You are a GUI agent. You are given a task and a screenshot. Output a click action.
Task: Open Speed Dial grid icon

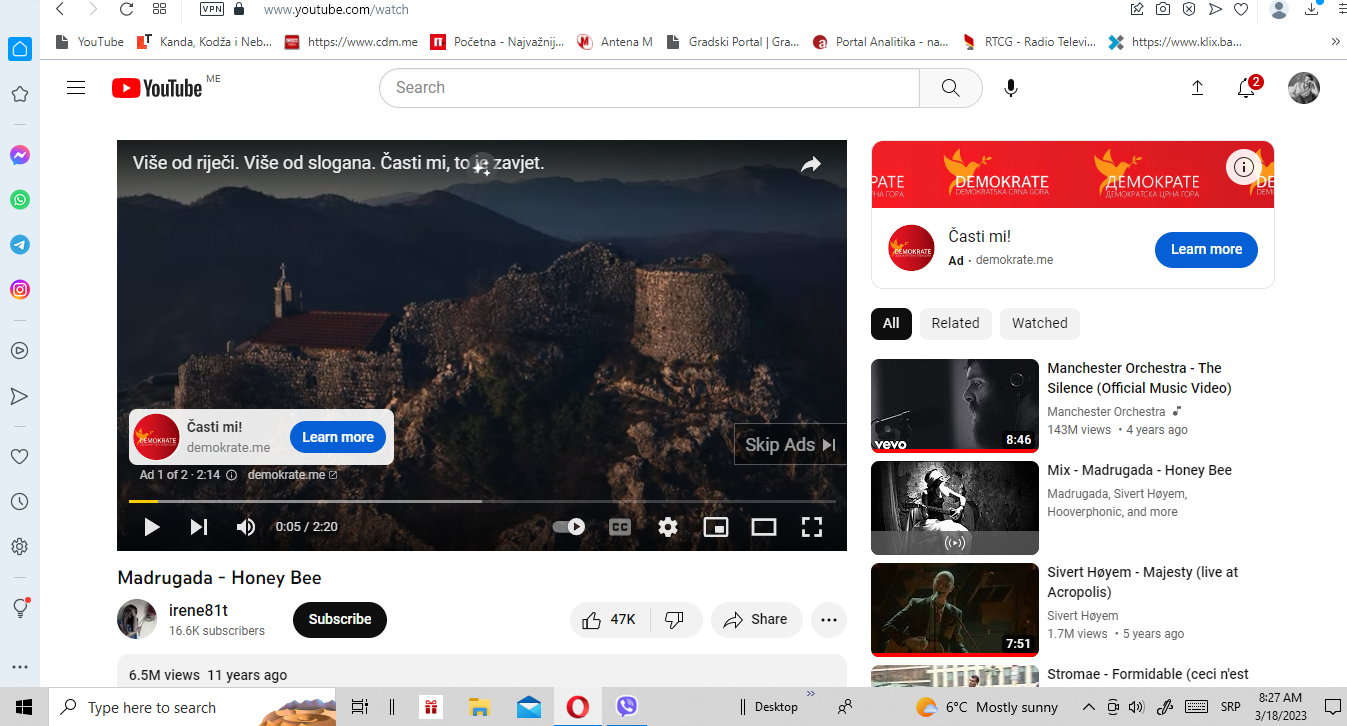pyautogui.click(x=160, y=9)
